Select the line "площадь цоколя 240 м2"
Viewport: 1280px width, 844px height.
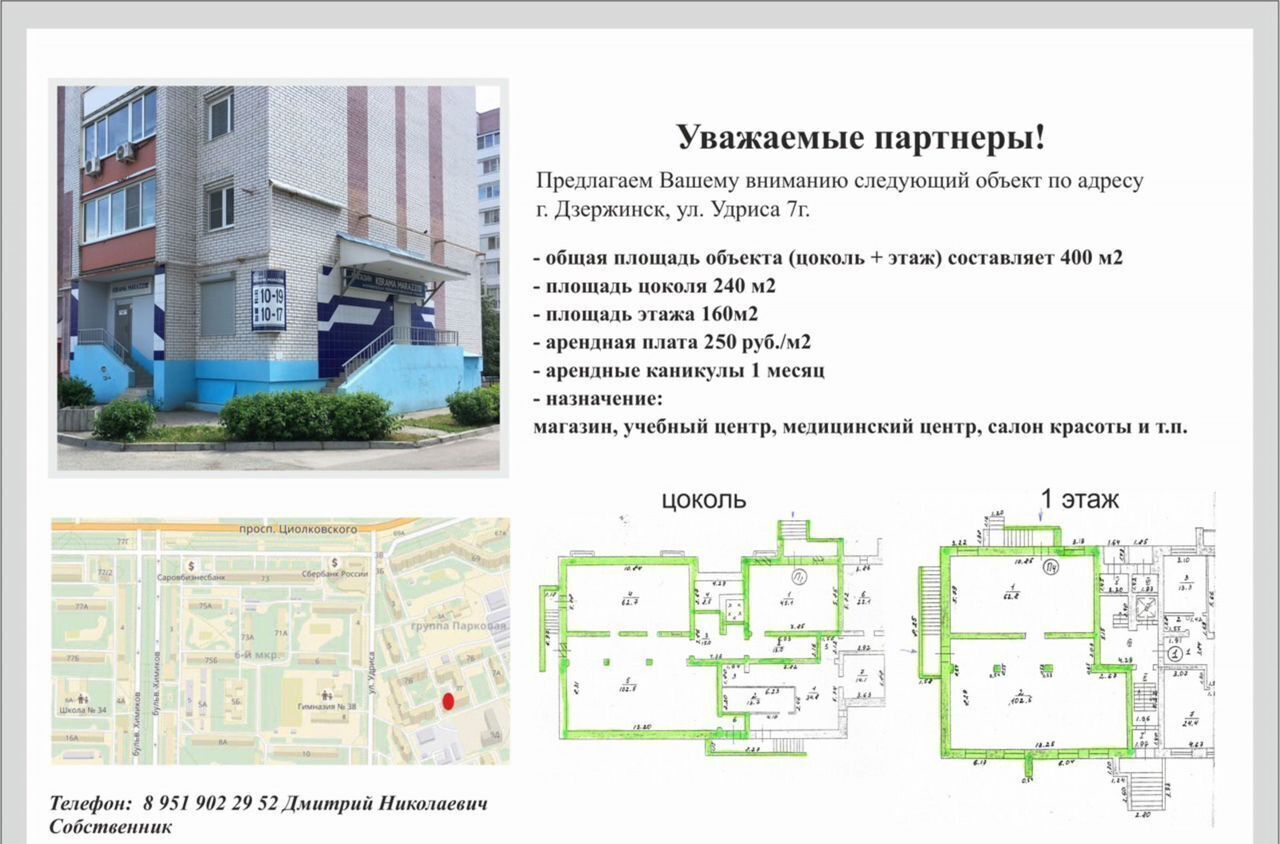[654, 286]
